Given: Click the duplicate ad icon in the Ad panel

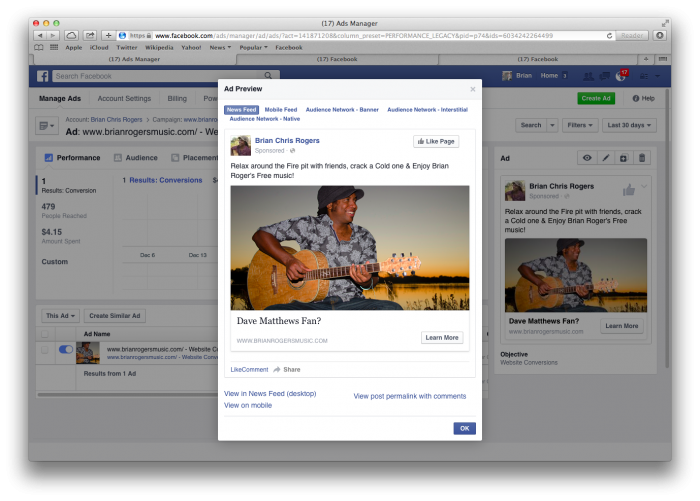Looking at the screenshot, I should [623, 158].
